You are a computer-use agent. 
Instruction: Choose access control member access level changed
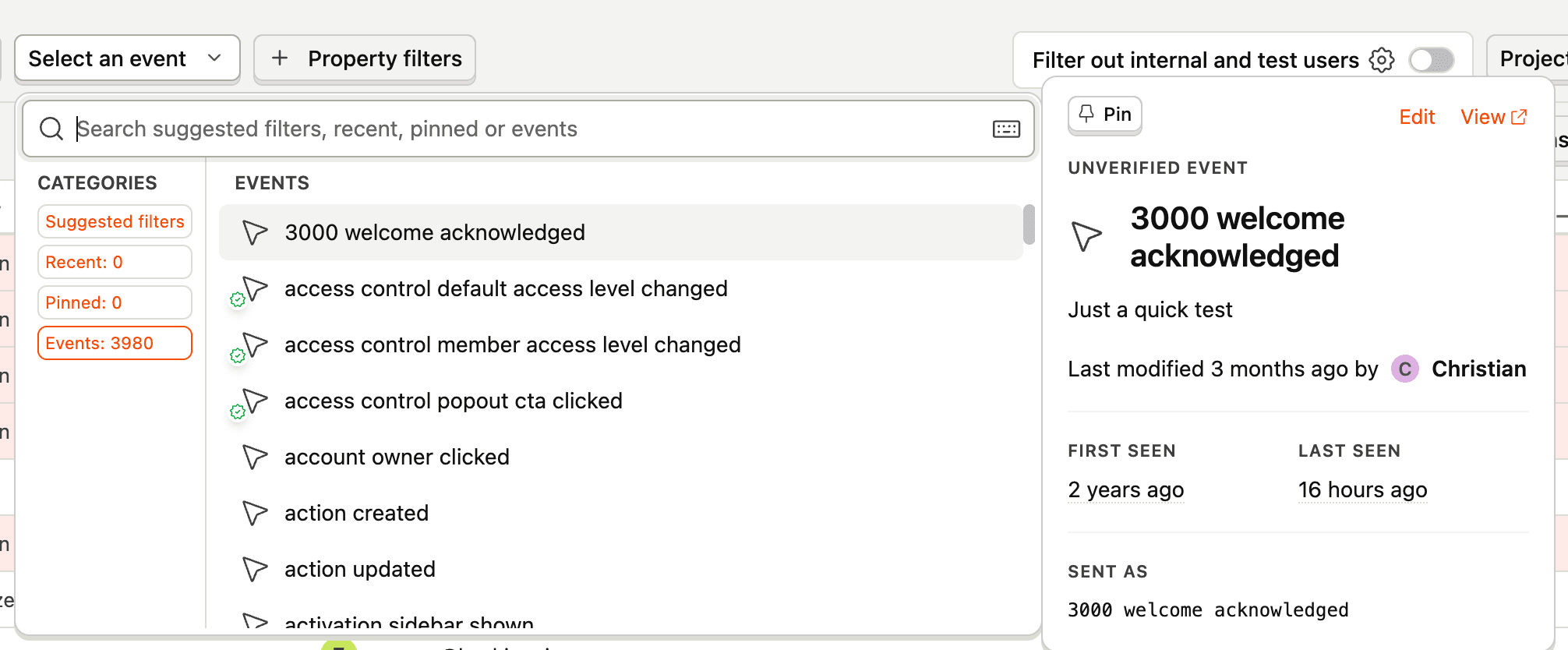pyautogui.click(x=620, y=344)
